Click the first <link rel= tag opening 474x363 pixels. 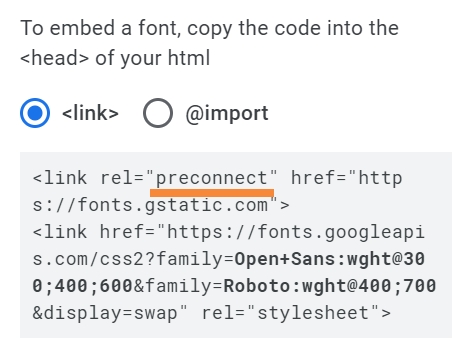(88, 178)
